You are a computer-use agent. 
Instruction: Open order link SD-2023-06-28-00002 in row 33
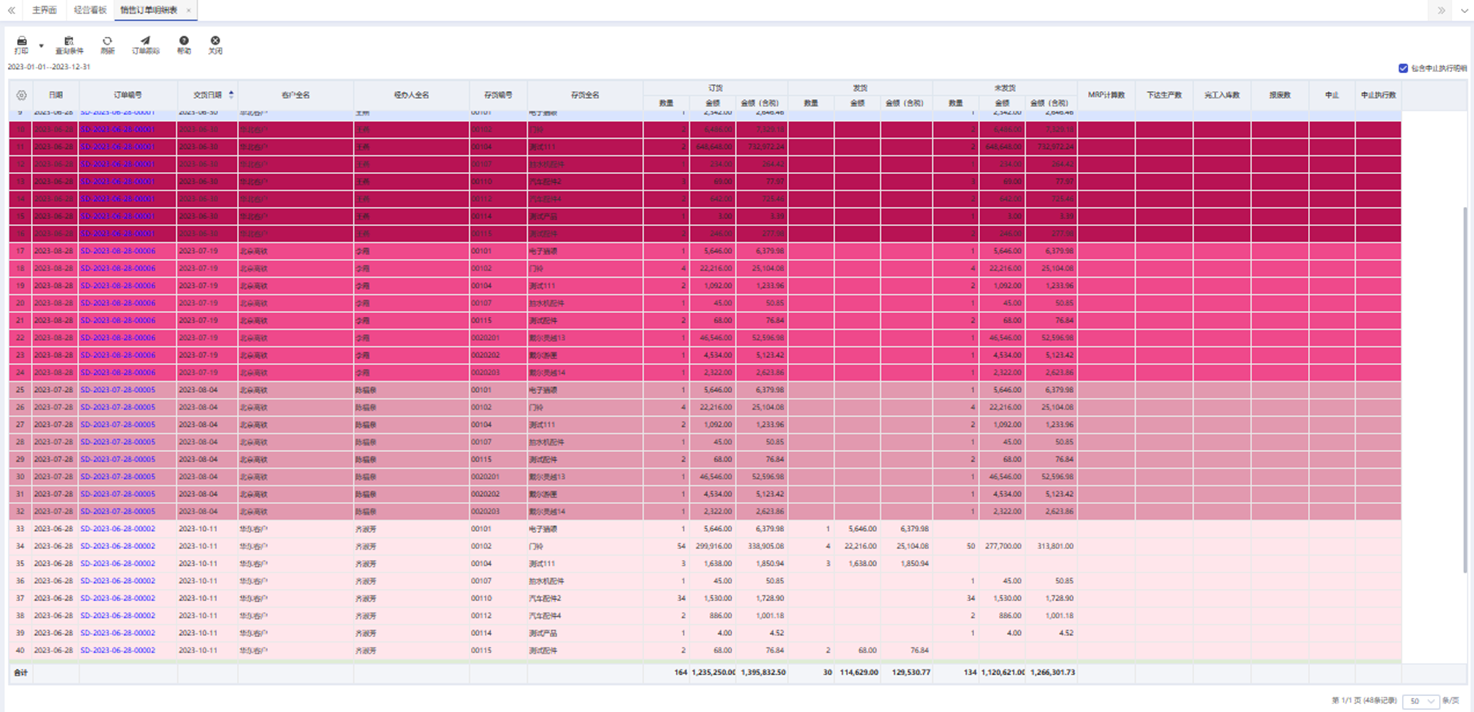(x=118, y=529)
